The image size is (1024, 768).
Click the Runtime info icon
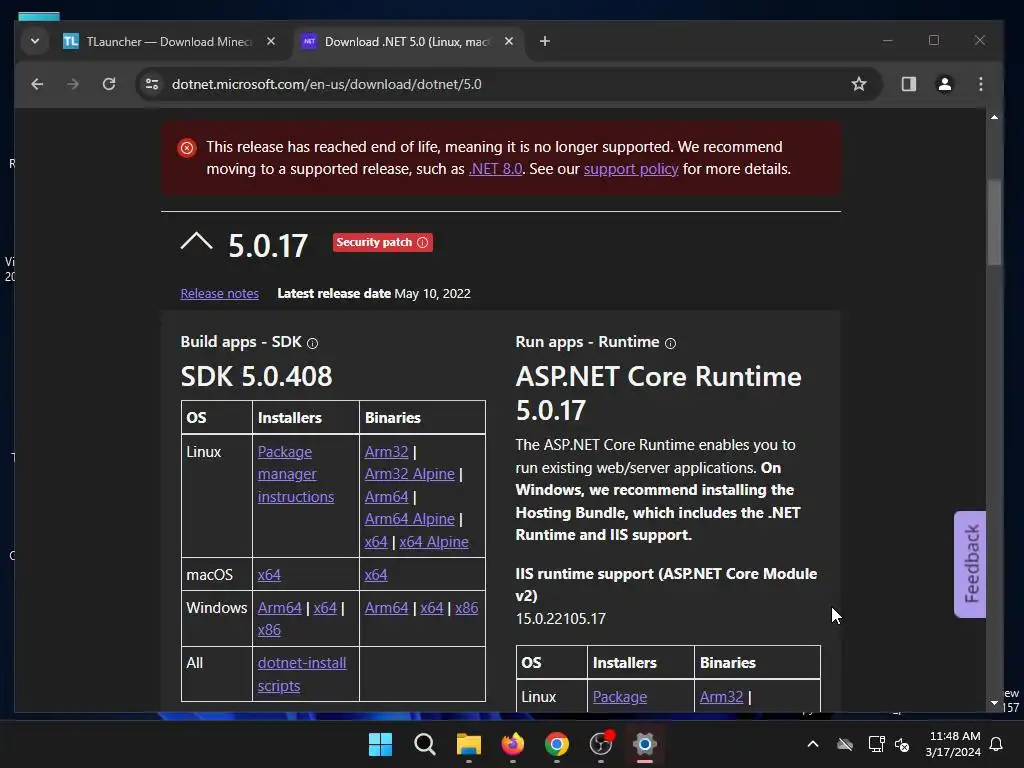point(670,344)
